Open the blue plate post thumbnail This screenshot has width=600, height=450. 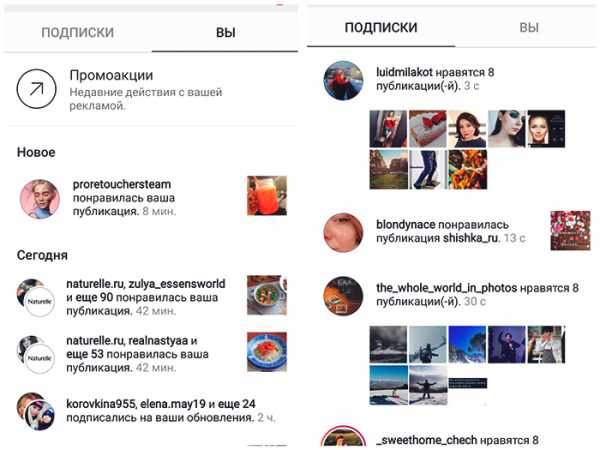click(x=267, y=352)
